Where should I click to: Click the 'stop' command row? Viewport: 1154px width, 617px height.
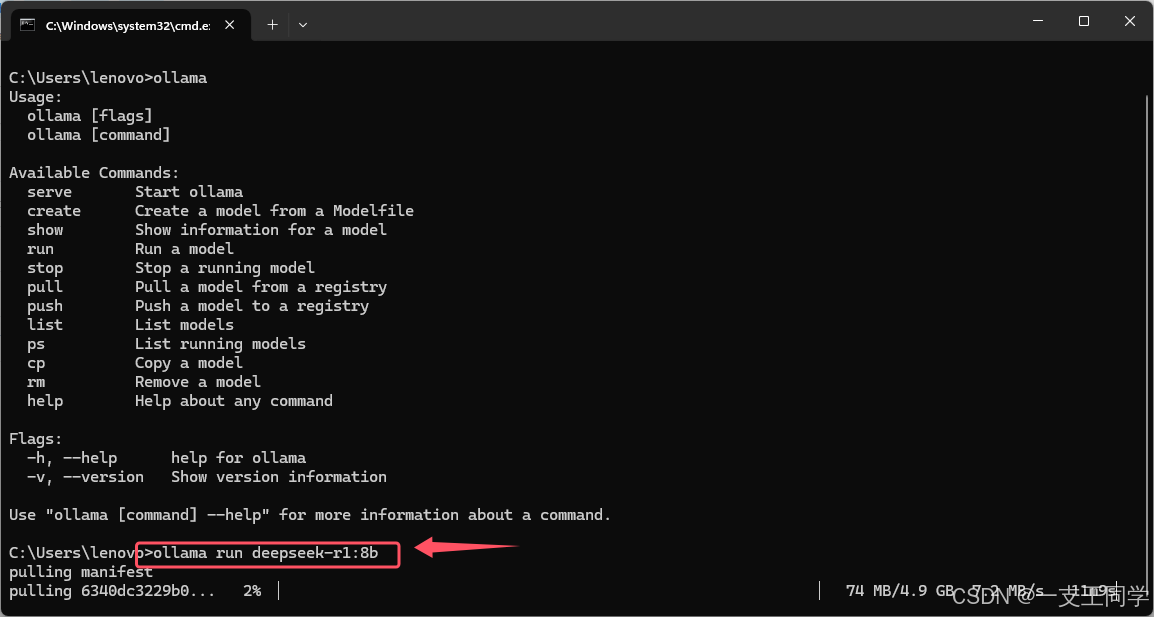(x=171, y=269)
